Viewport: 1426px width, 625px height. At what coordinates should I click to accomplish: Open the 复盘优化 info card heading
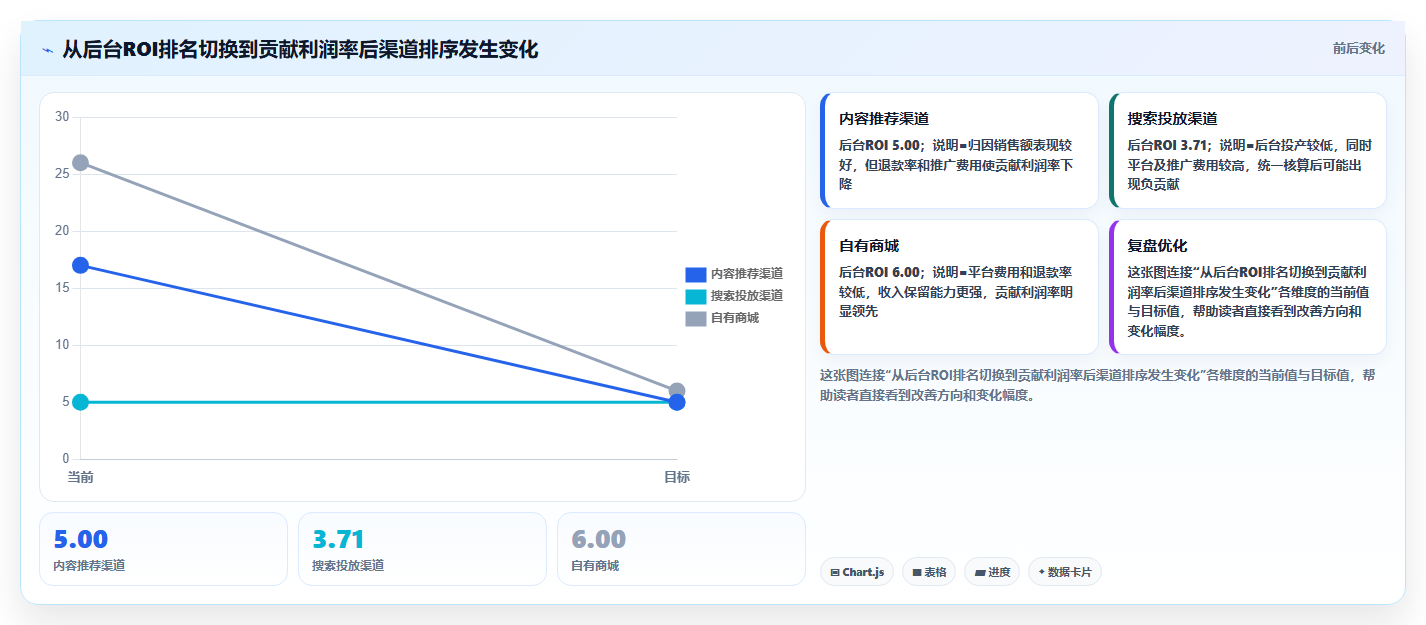pos(1157,246)
